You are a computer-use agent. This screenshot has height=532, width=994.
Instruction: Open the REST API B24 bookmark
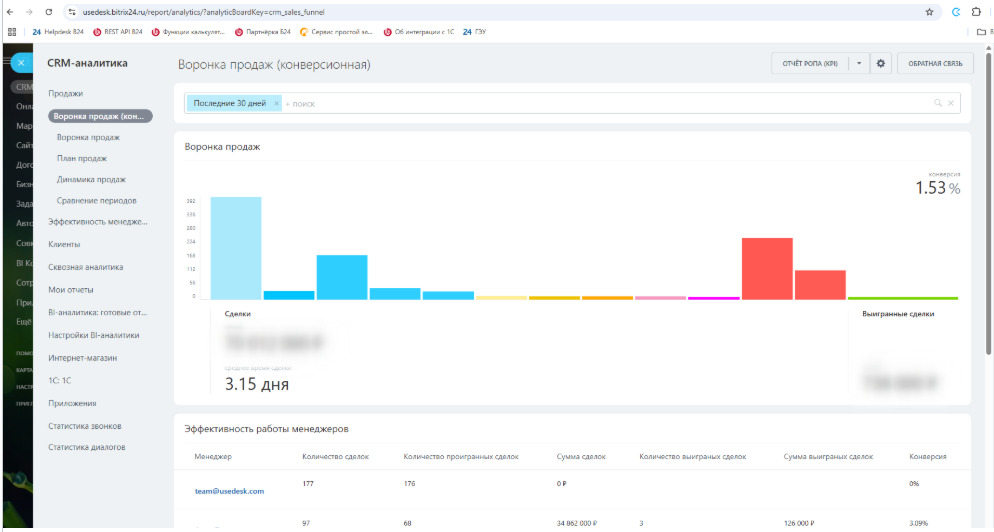coord(118,32)
